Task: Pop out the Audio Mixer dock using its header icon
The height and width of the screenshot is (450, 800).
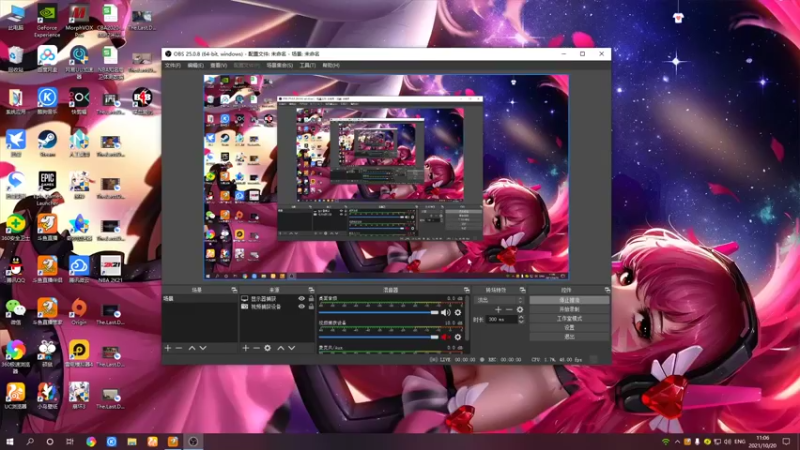Action: click(x=466, y=290)
